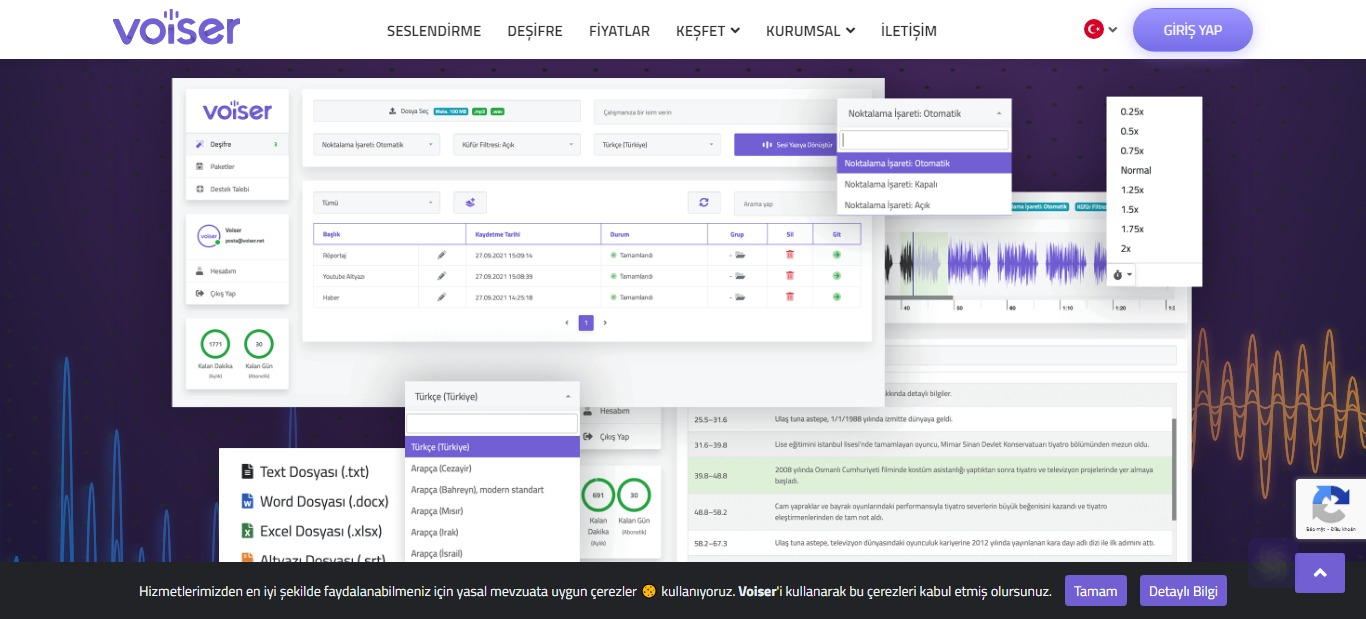Click the group folder icon for Youtube Altyazı
Screen dimensions: 1366x619
tap(740, 276)
